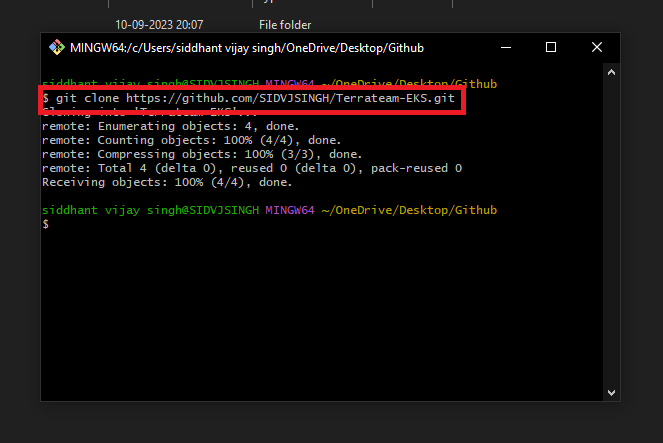
Task: Click the terminal scrollbar up arrow
Action: tap(611, 72)
